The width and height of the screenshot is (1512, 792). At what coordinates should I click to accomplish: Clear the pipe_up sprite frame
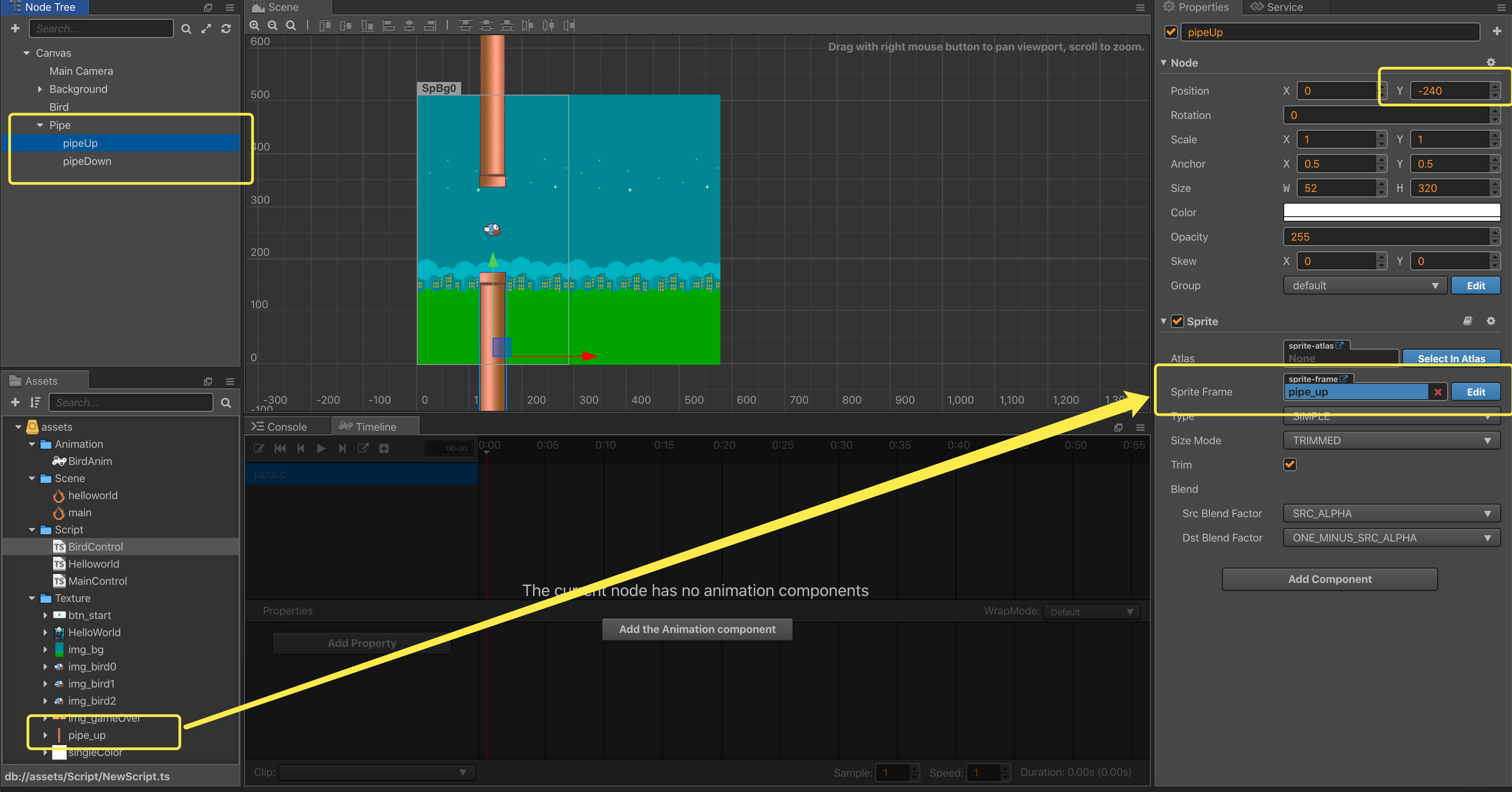(x=1437, y=392)
